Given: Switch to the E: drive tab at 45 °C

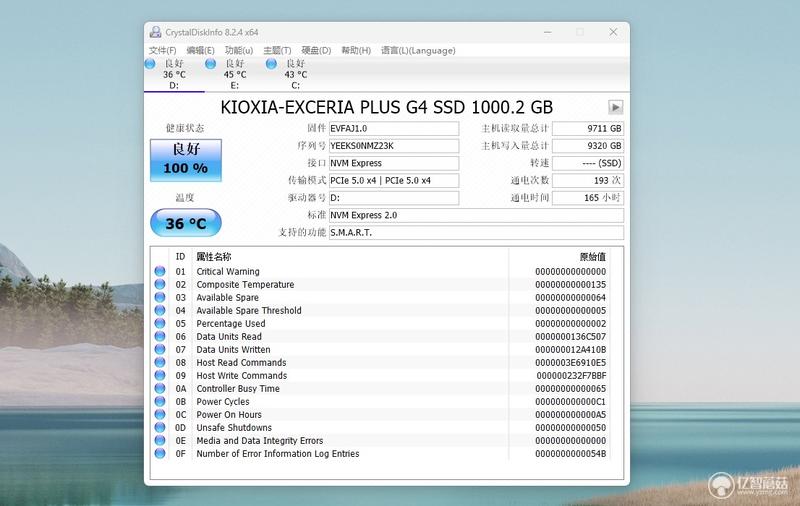Looking at the screenshot, I should (x=235, y=74).
